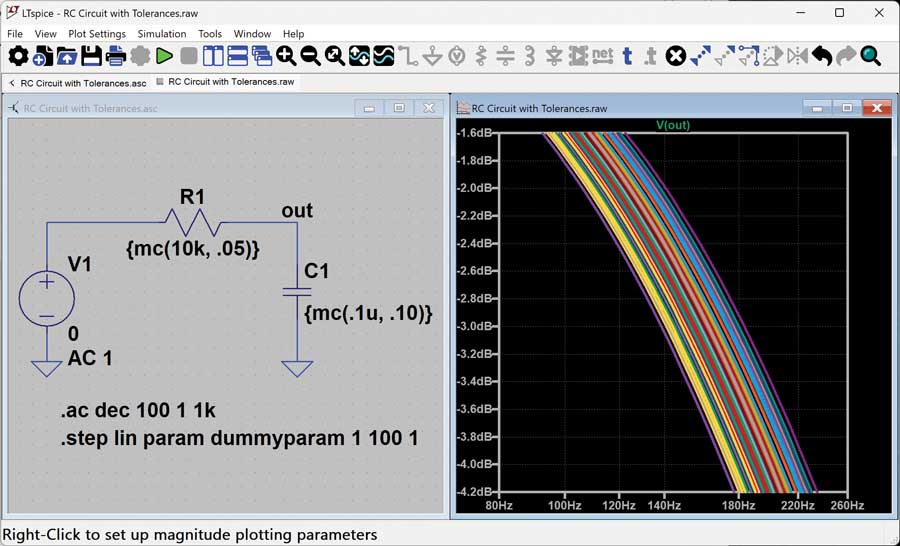Click the zoom out magnifier icon
The width and height of the screenshot is (900, 546).
(310, 56)
